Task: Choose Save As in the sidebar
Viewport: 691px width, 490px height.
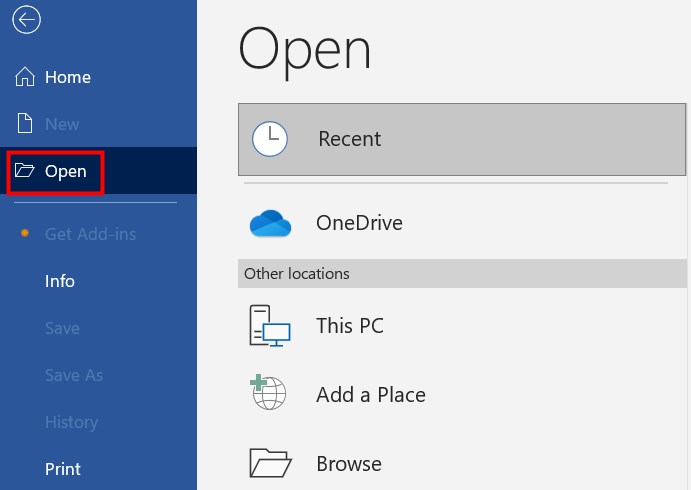Action: coord(74,375)
